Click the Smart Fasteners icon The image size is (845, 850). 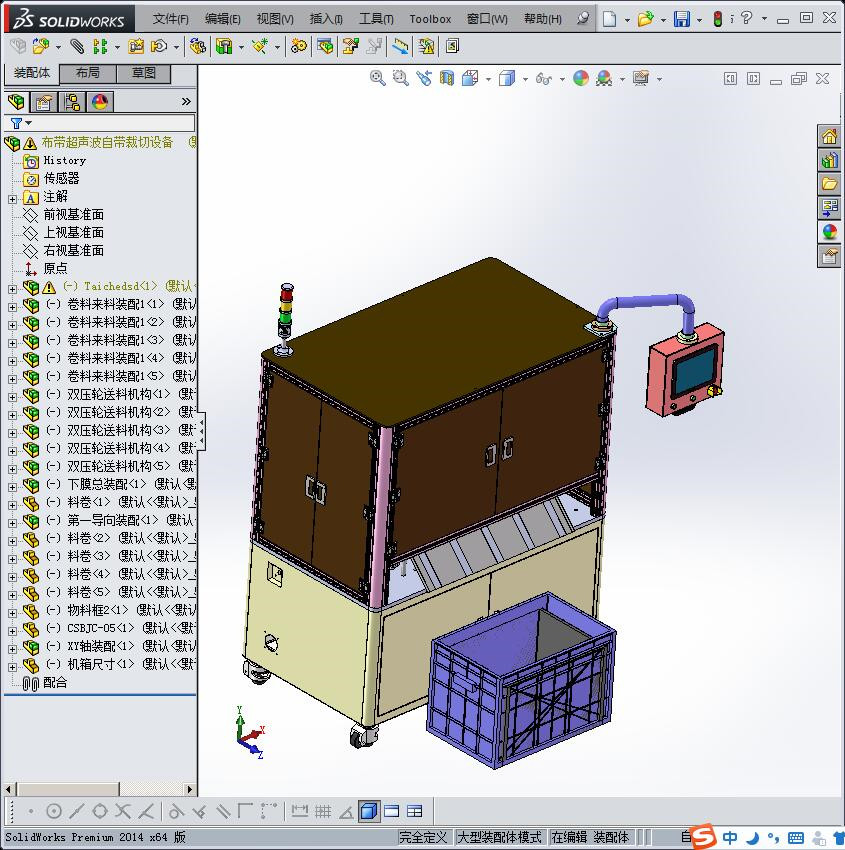click(136, 47)
